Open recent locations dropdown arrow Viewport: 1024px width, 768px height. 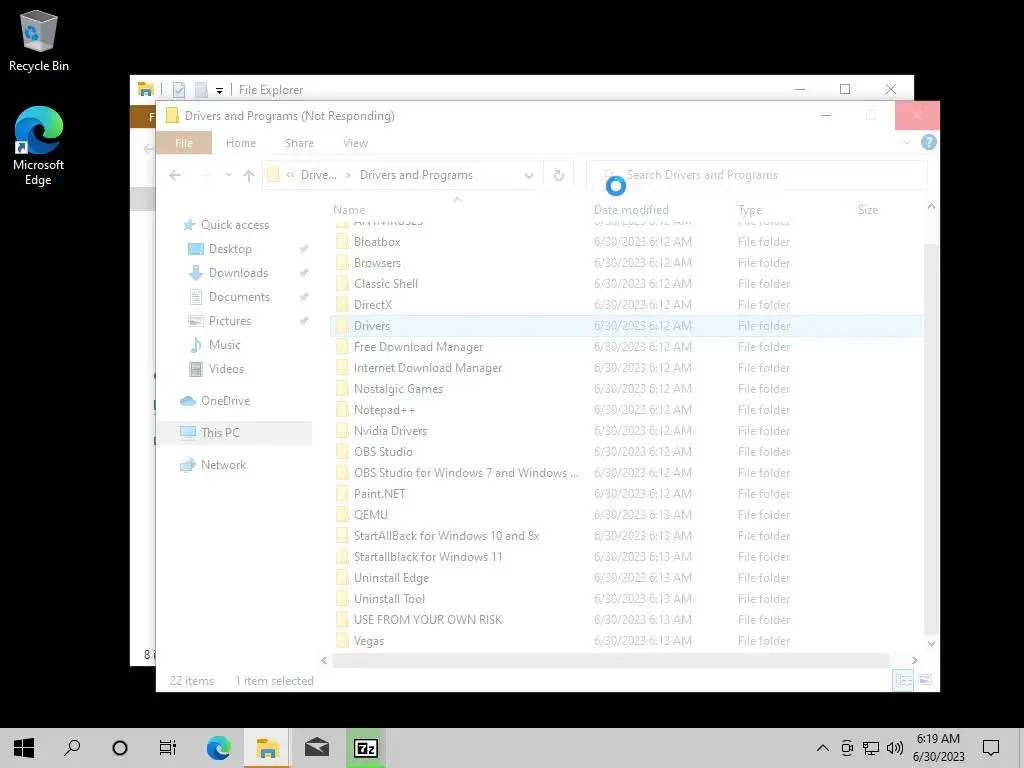(x=228, y=175)
